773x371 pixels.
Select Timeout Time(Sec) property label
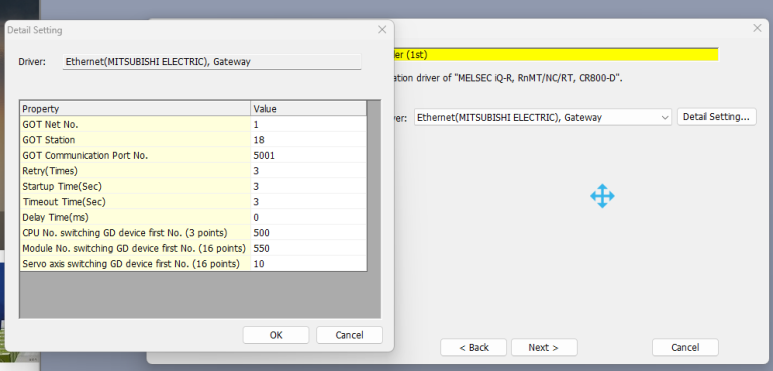point(135,202)
